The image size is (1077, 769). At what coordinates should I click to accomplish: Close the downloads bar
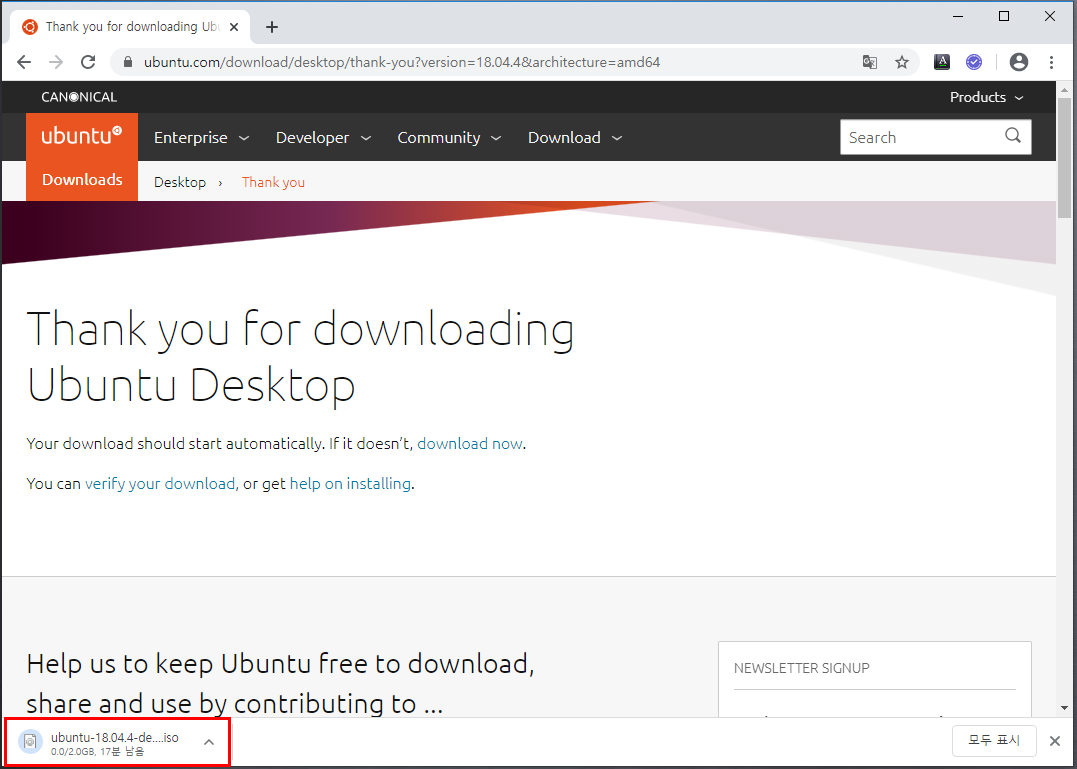point(1054,741)
